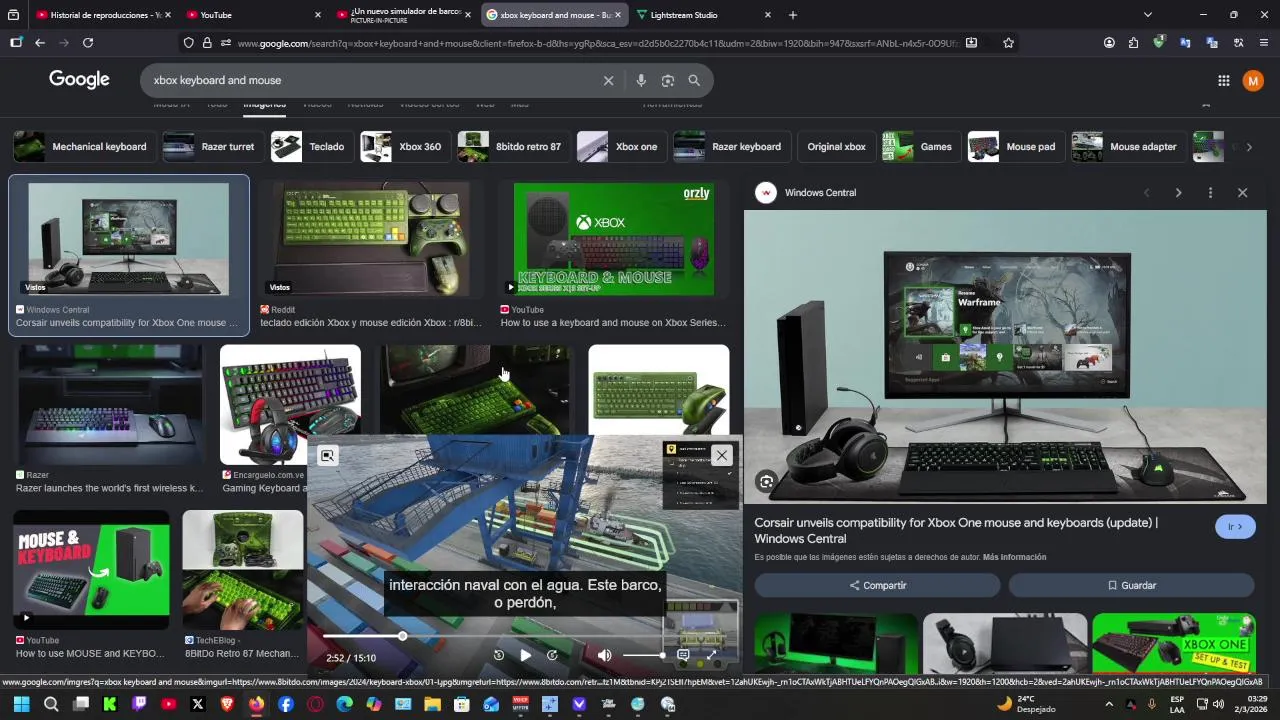Show next image in preview panel

(1178, 193)
